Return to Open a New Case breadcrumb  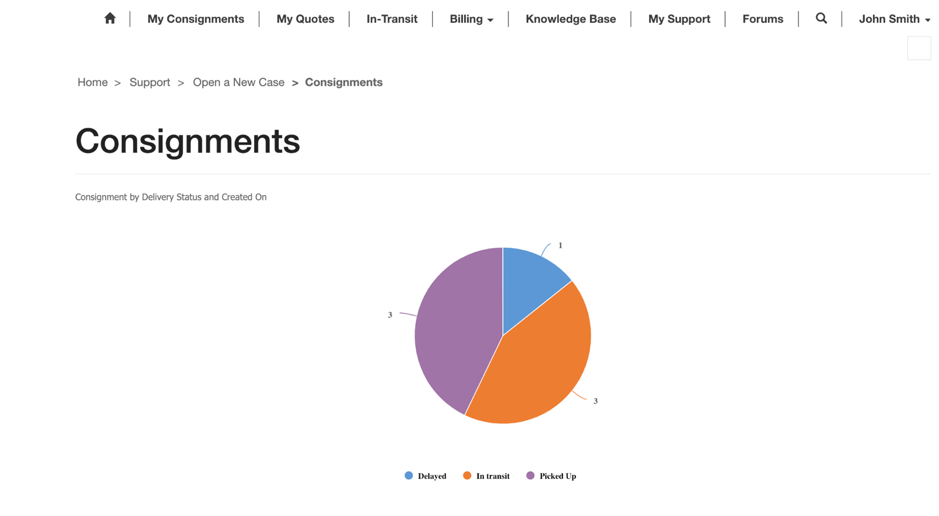(238, 82)
